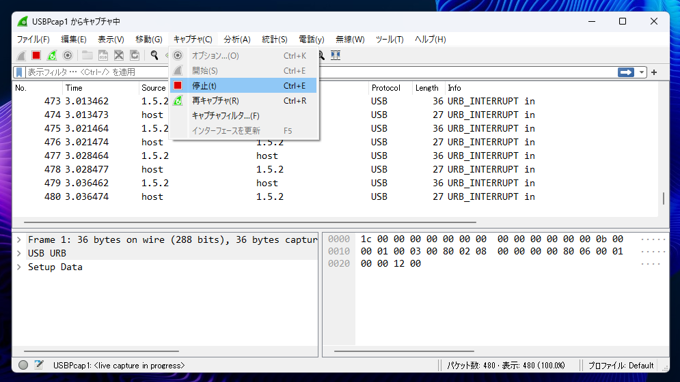Select packet row number 477
680x382 pixels.
335,156
